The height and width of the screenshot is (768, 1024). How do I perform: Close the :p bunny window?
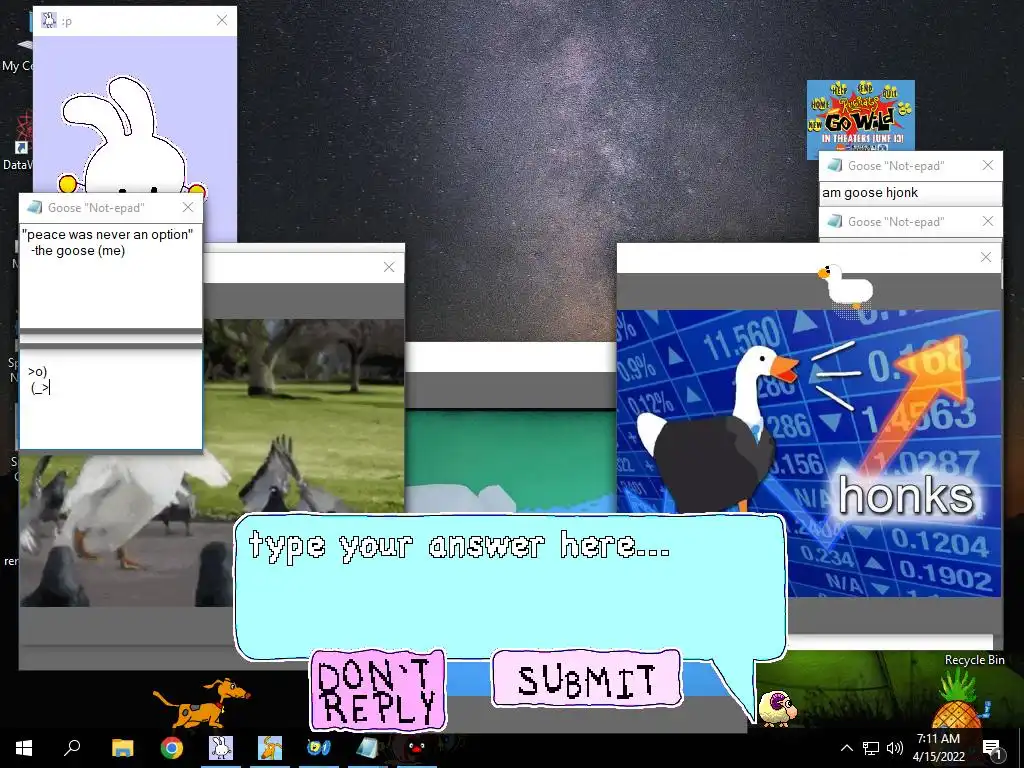[222, 20]
